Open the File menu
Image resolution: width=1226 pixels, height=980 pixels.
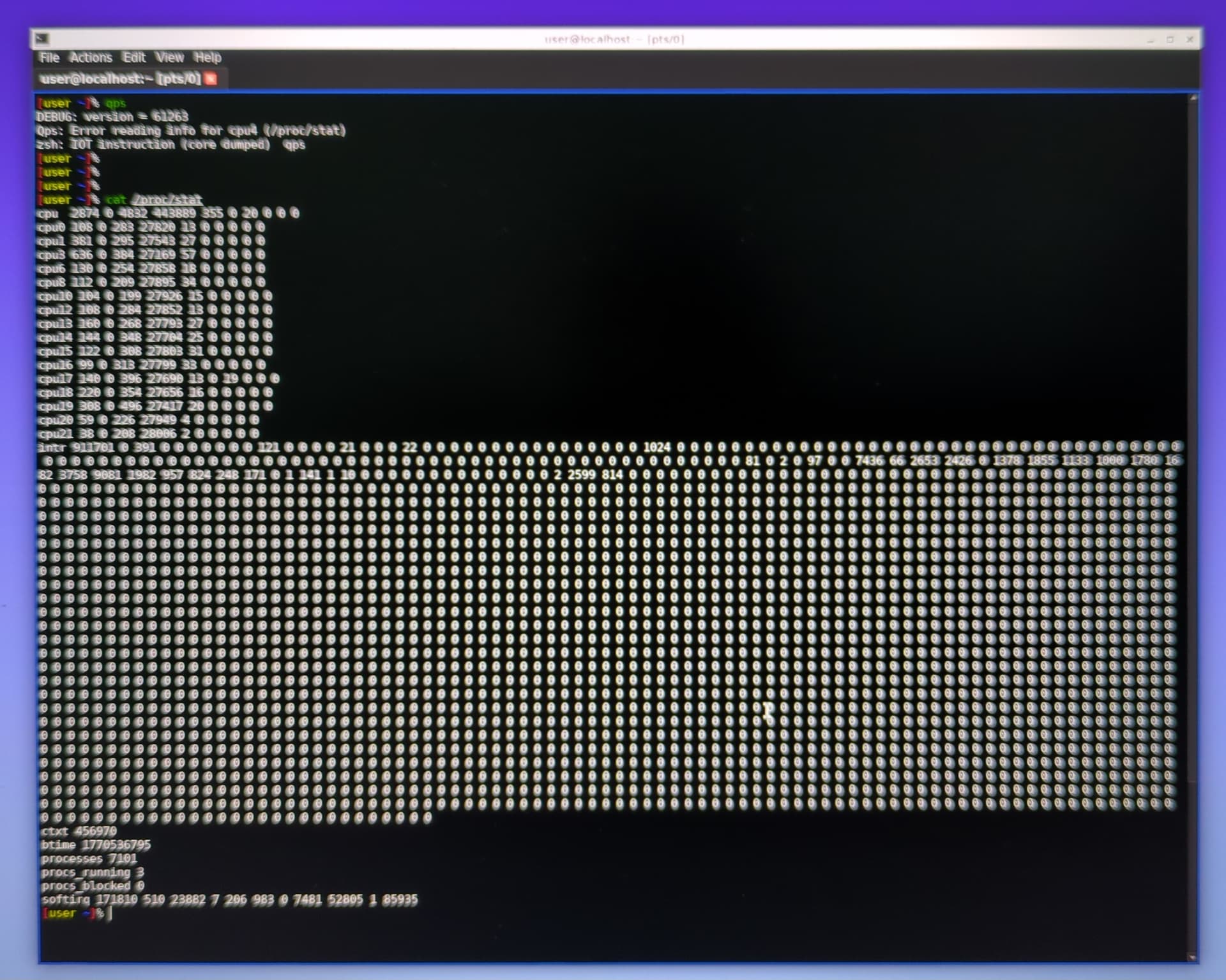click(x=49, y=57)
